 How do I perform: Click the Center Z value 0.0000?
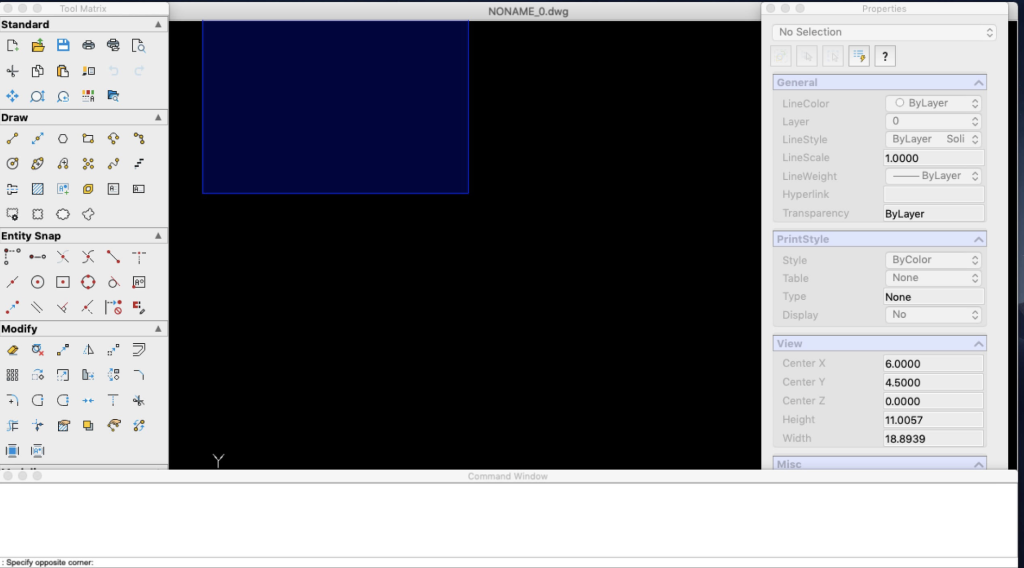click(933, 401)
